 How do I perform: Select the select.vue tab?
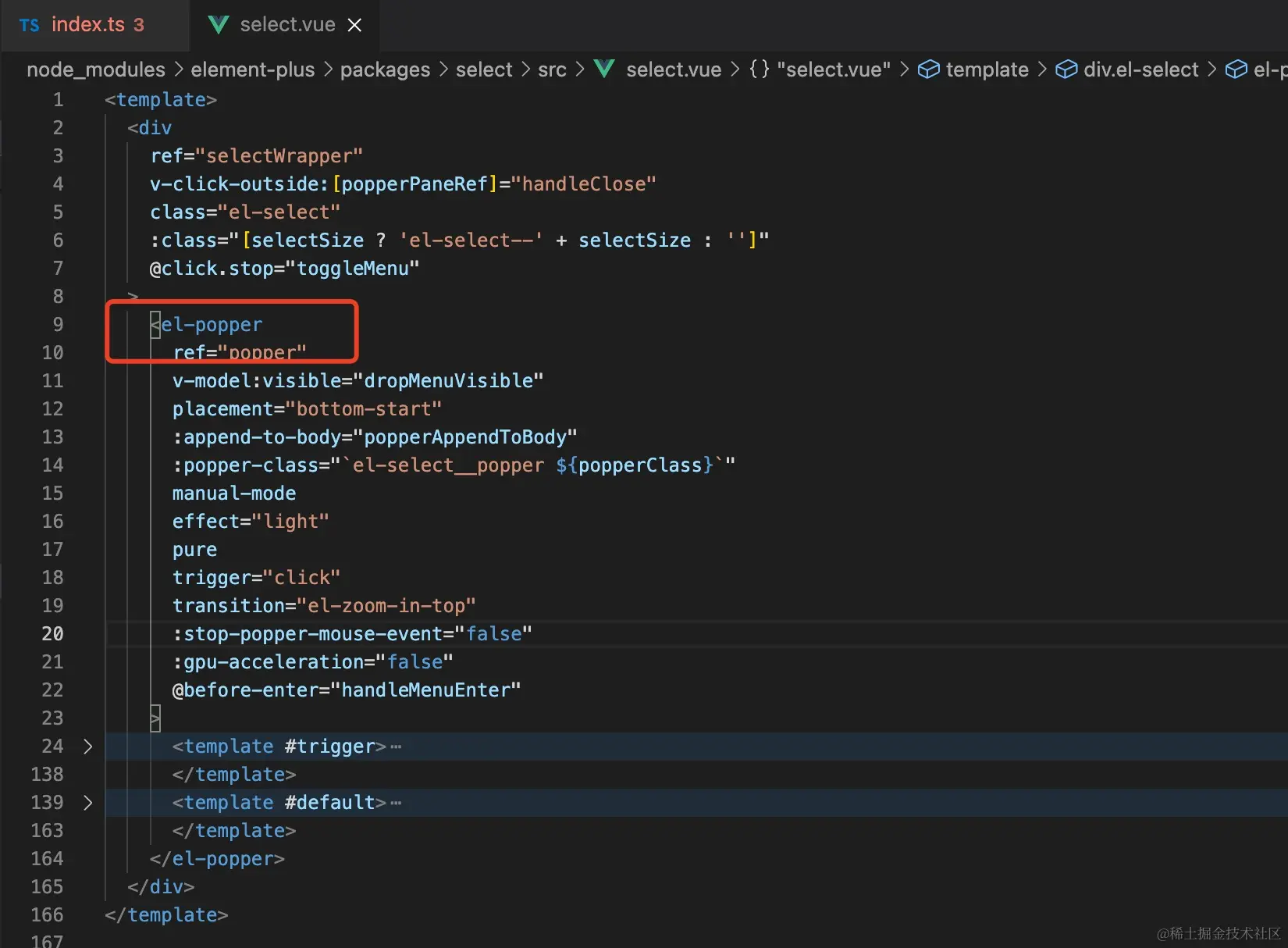(x=286, y=25)
